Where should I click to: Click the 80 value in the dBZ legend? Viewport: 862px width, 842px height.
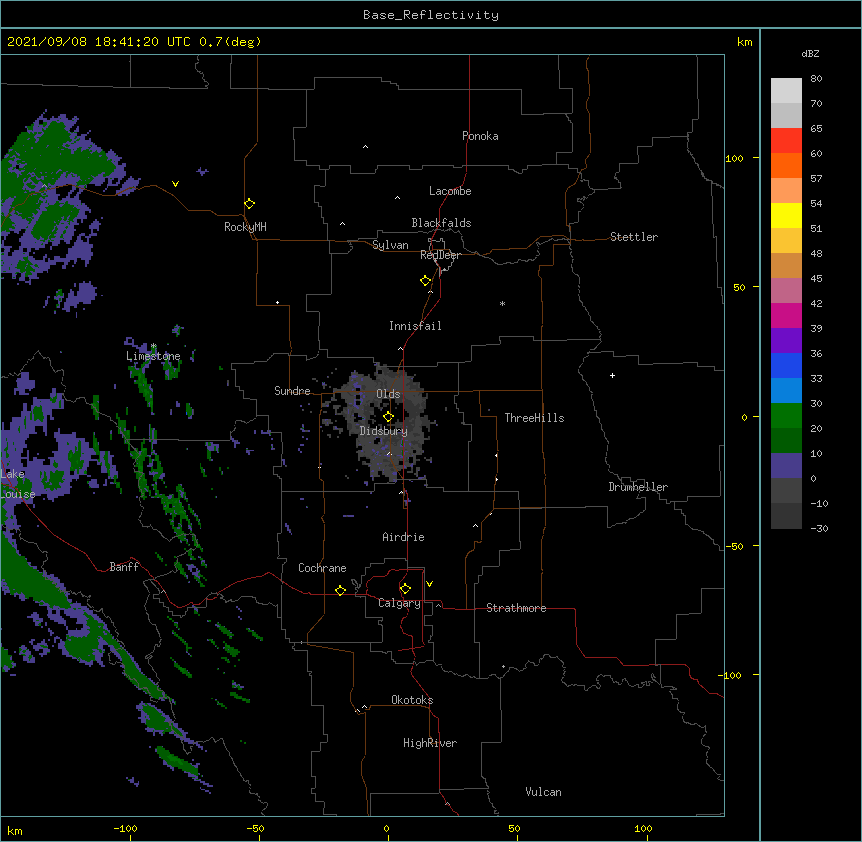816,79
